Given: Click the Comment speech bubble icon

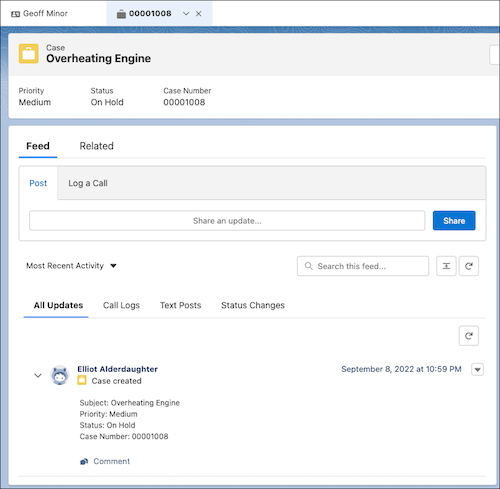Looking at the screenshot, I should (x=84, y=461).
